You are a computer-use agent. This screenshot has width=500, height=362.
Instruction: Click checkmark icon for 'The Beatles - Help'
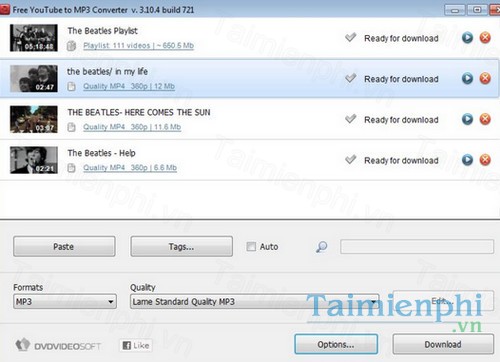click(x=350, y=159)
